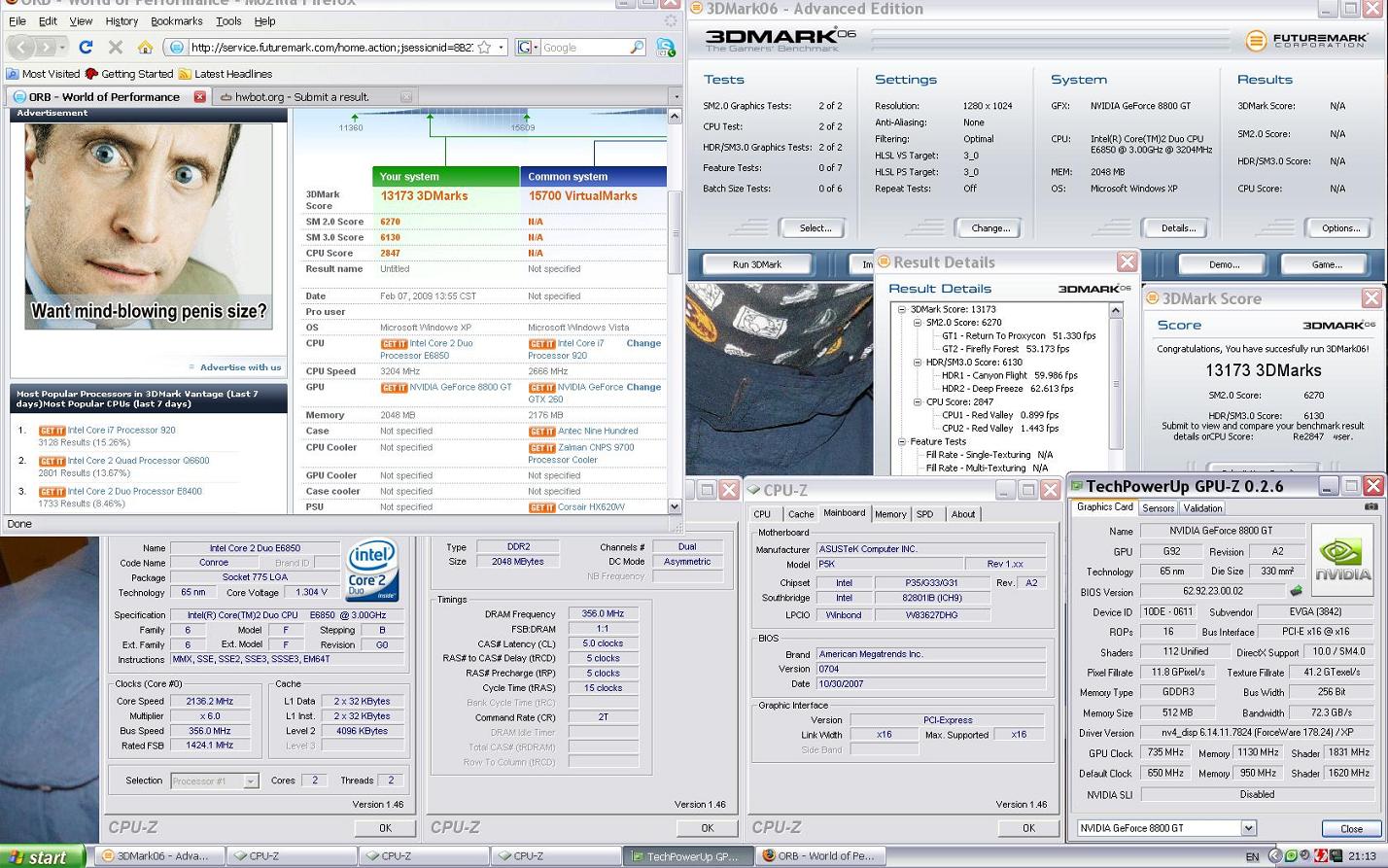The image size is (1388, 868).
Task: Collapse the Feature Tests tree node
Action: click(901, 441)
